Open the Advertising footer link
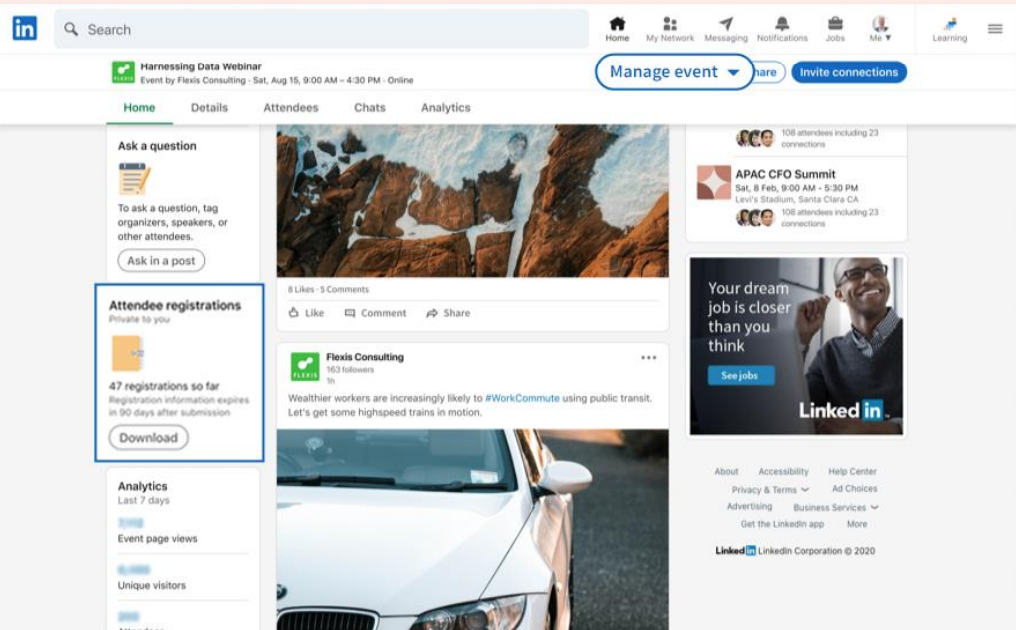 click(x=750, y=506)
